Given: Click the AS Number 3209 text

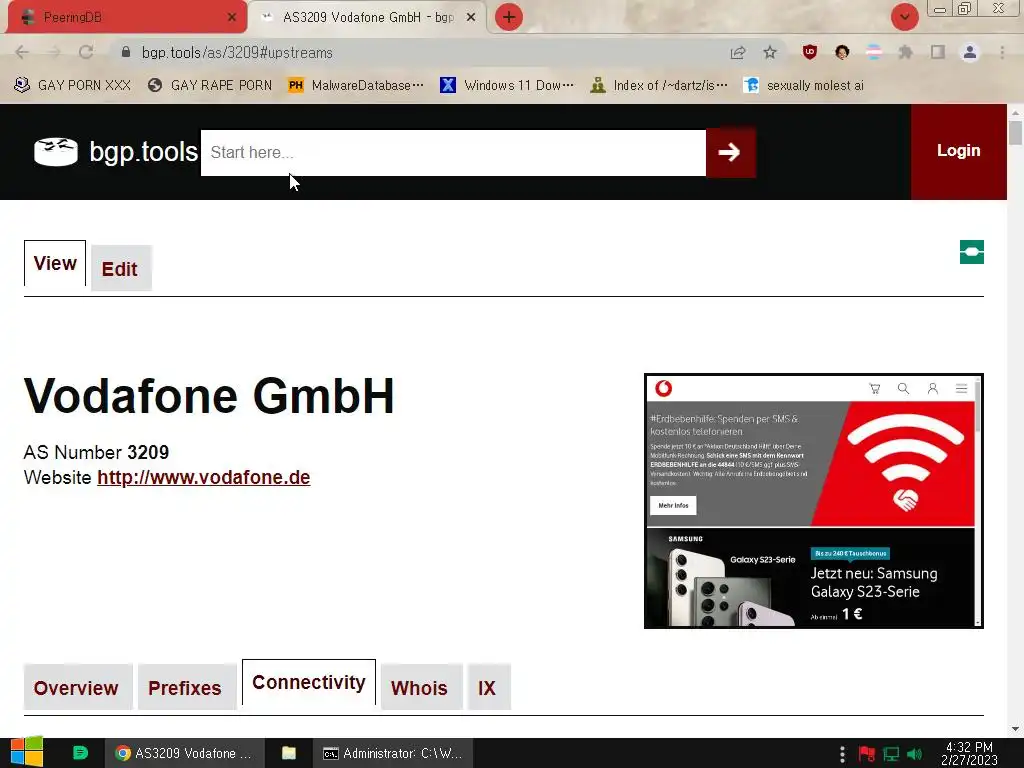Looking at the screenshot, I should click(x=97, y=452).
